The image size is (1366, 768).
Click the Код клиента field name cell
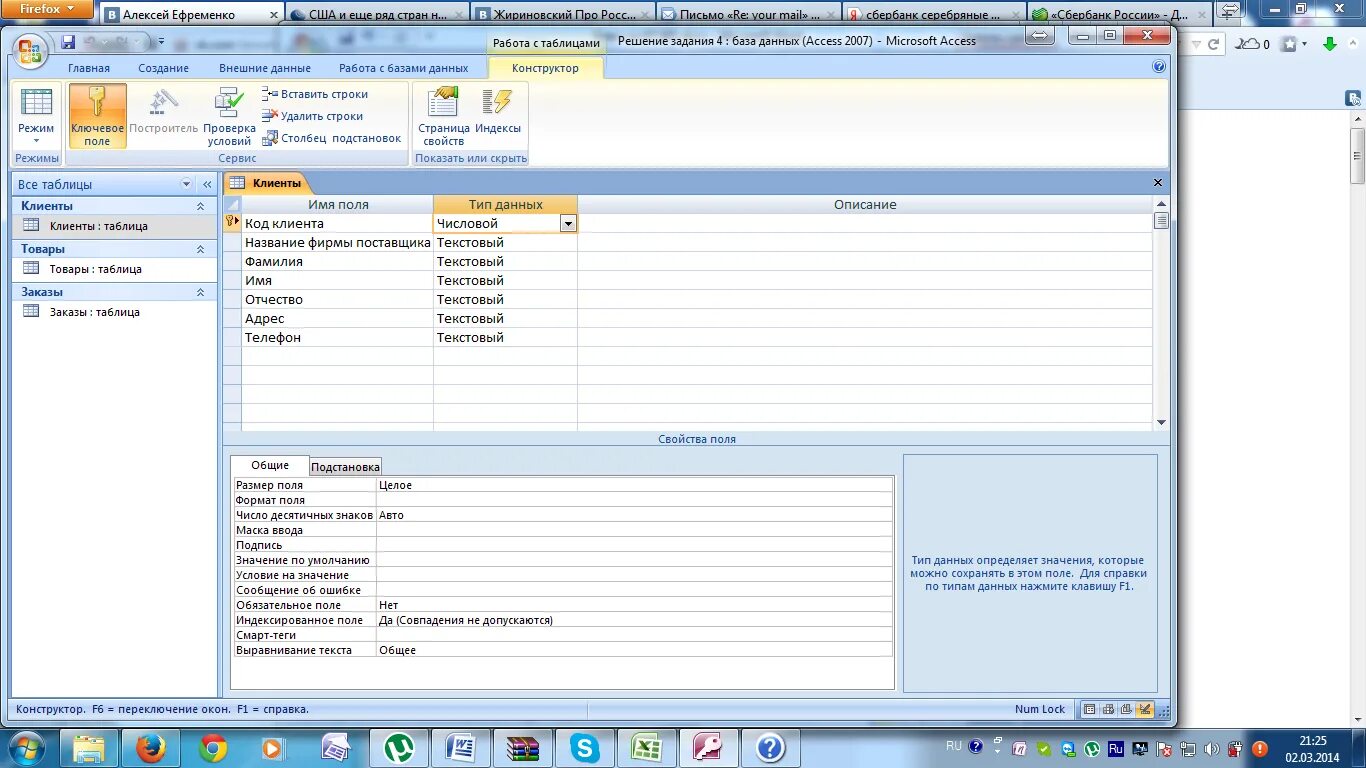337,224
